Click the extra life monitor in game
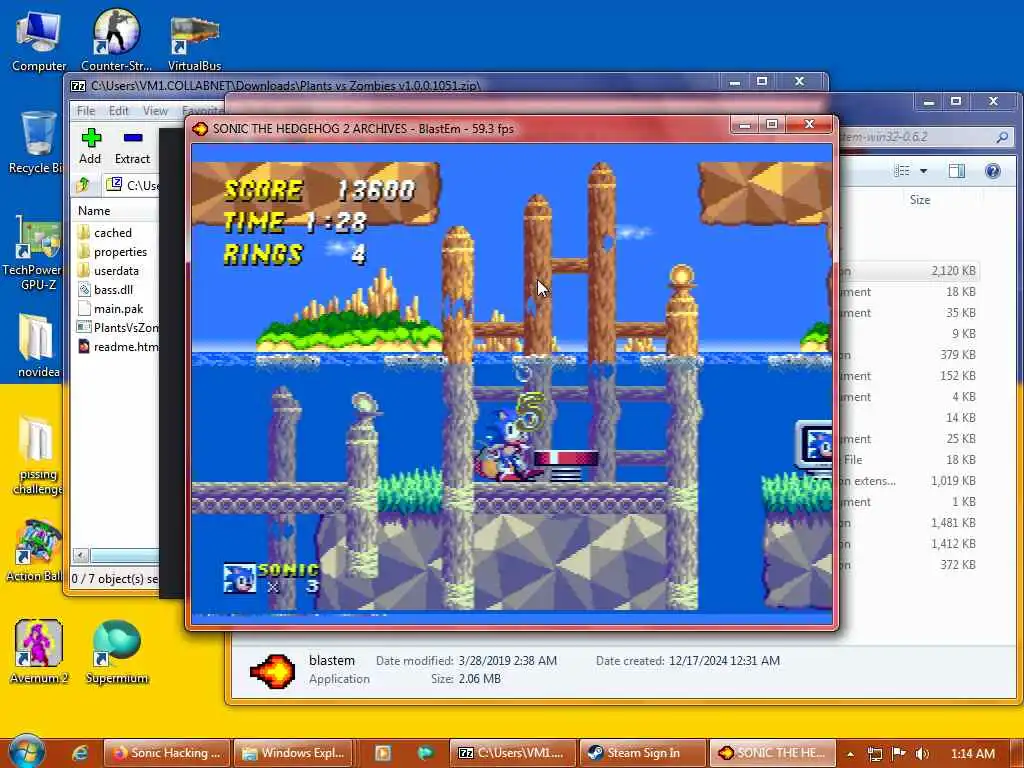Screen dimensions: 1024x768 pos(814,447)
